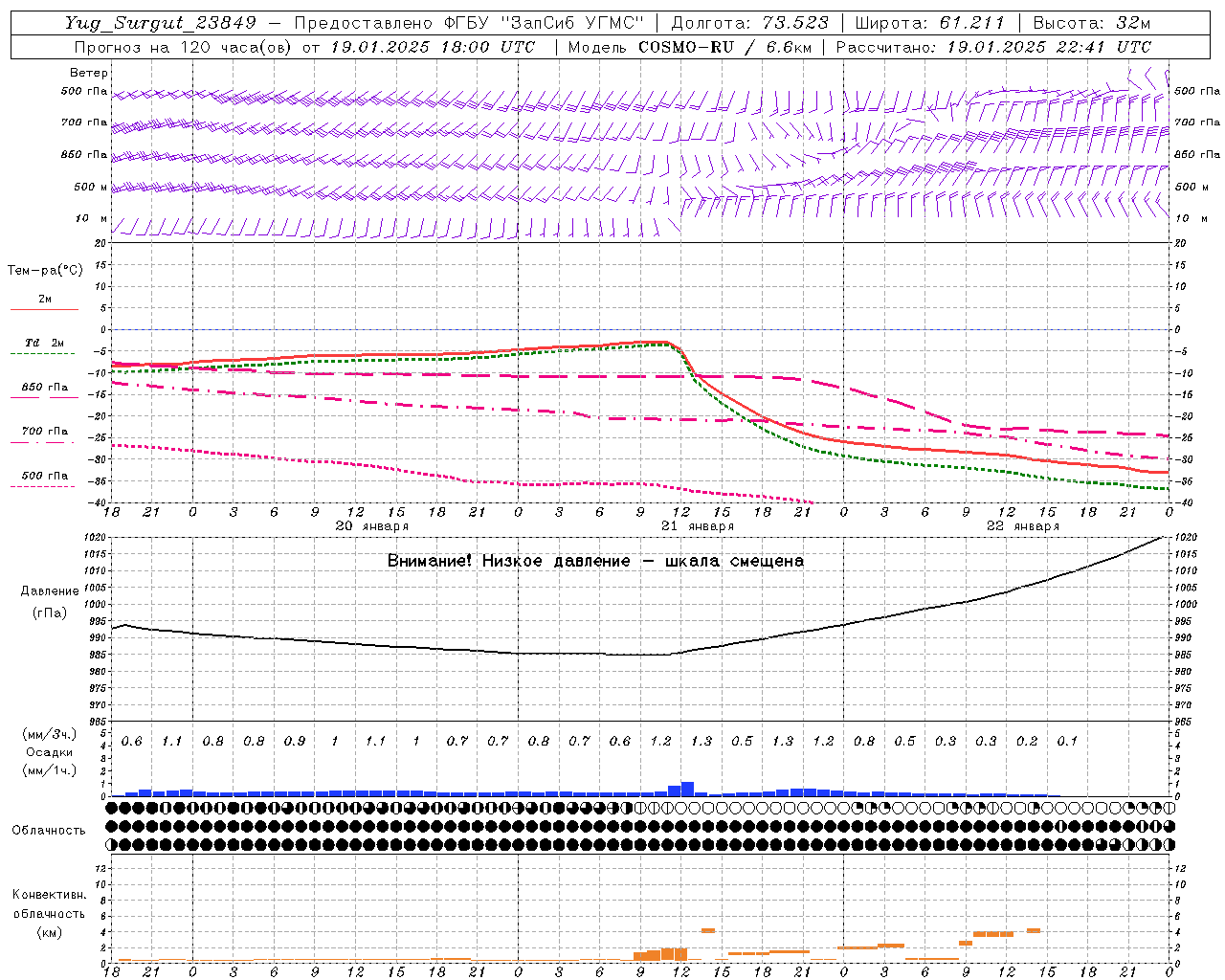The height and width of the screenshot is (980, 1225).
Task: Select the 'Широта: 61.211' header field
Action: (929, 23)
